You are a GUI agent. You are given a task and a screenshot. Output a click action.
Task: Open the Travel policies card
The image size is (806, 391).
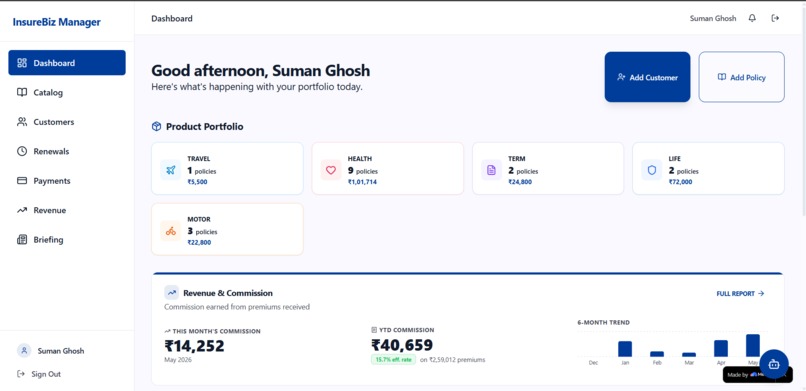pos(227,169)
